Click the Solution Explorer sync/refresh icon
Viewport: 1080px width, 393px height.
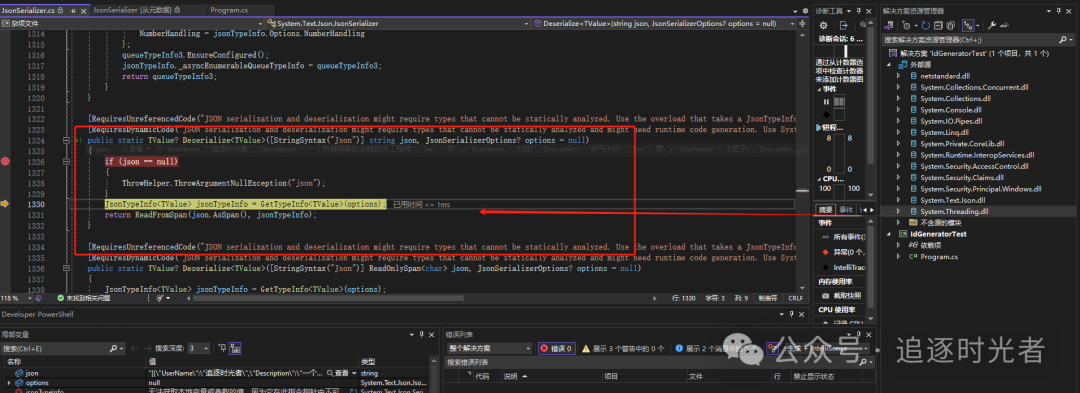926,25
